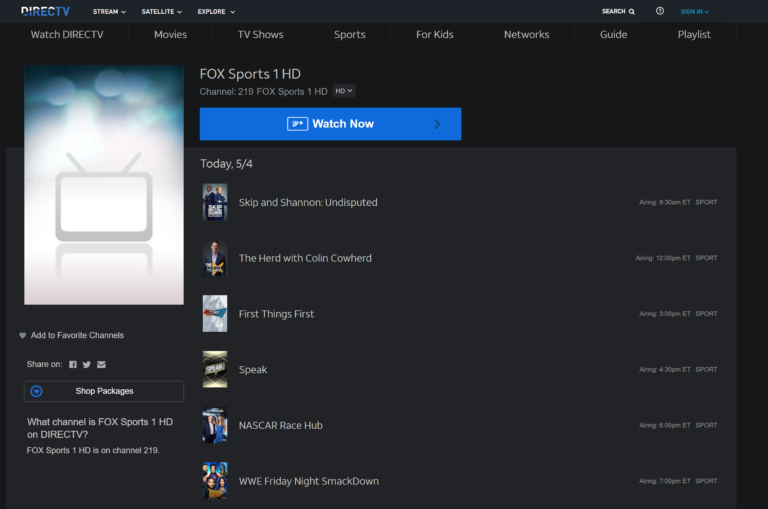Open the help question mark icon
768x509 pixels.
pyautogui.click(x=660, y=12)
